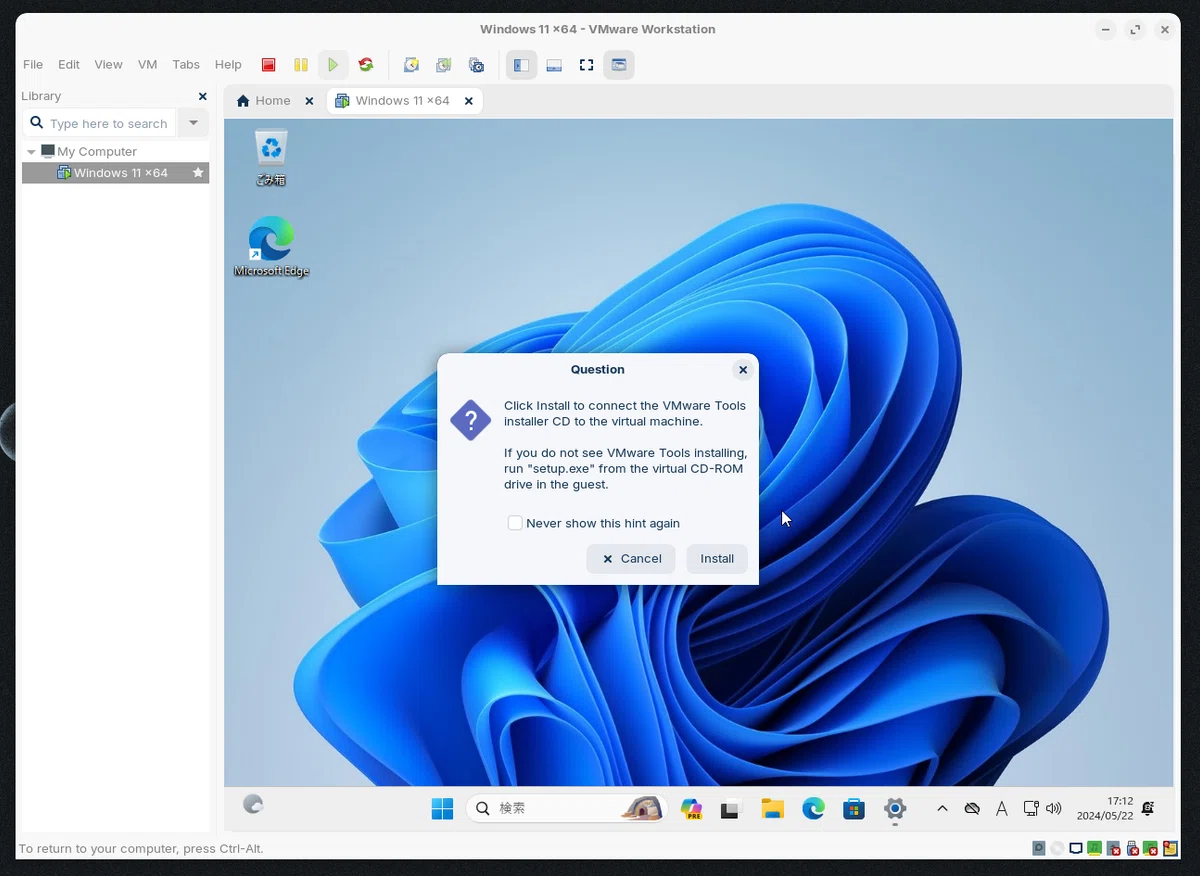Open the Help menu
Image resolution: width=1200 pixels, height=876 pixels.
[x=228, y=64]
